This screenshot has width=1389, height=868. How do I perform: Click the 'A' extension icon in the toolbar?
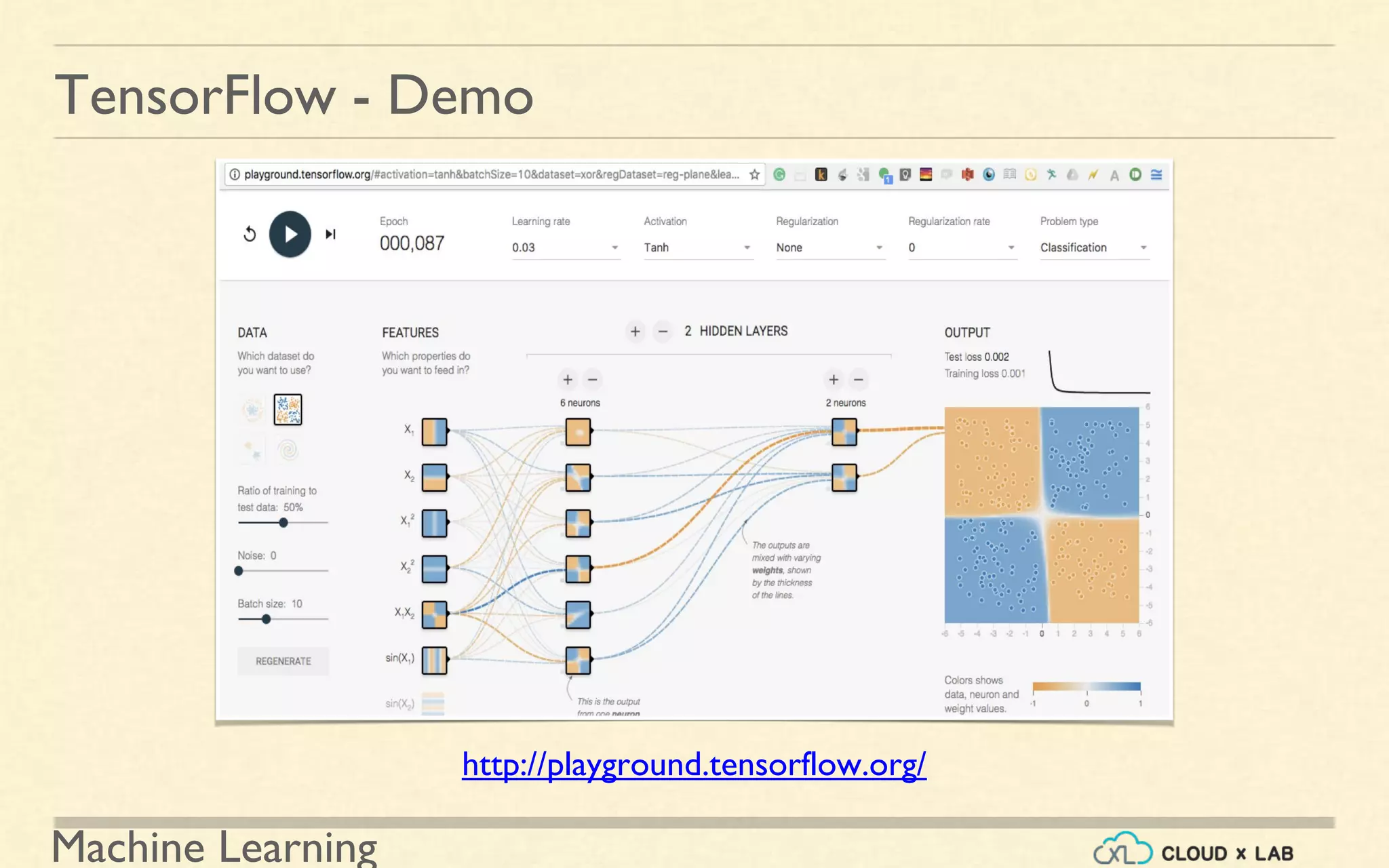coord(1114,175)
